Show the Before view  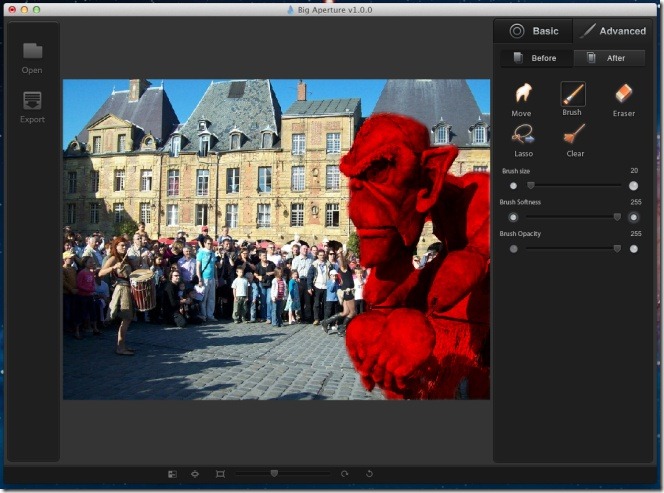coord(535,58)
